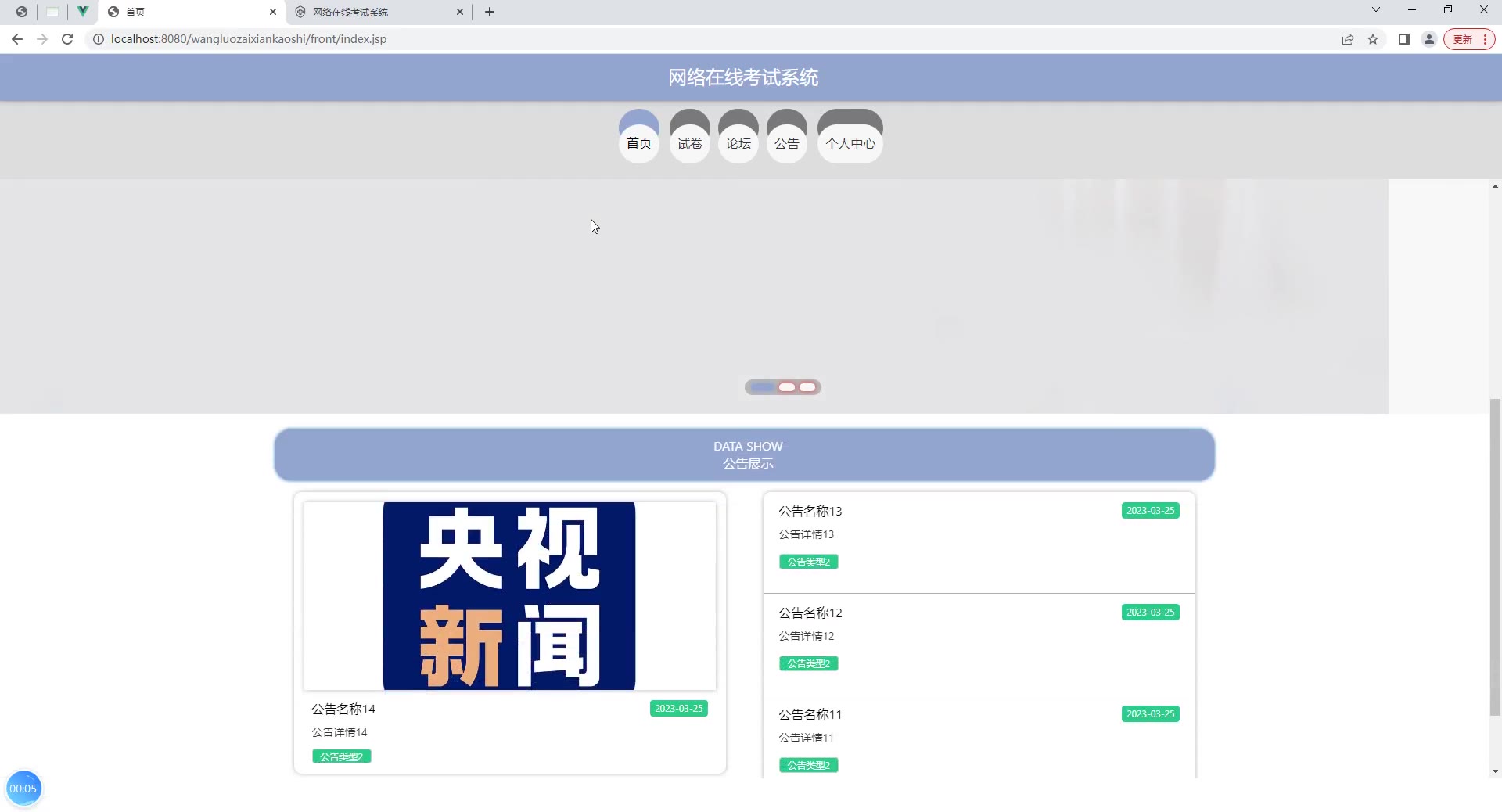Screen dimensions: 1502x812
Task: Open the 公告名称14 announcement
Action: [x=343, y=709]
